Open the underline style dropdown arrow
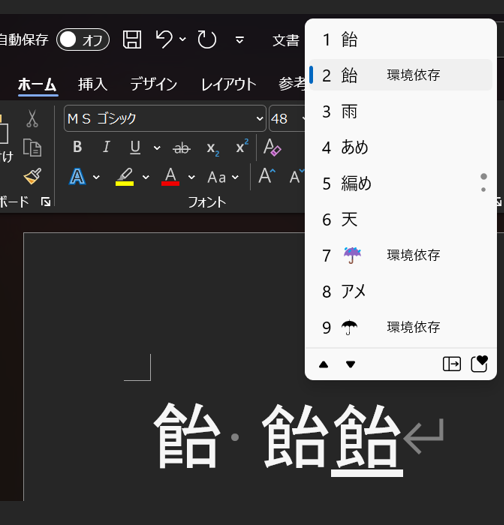Image resolution: width=504 pixels, height=525 pixels. click(x=157, y=148)
